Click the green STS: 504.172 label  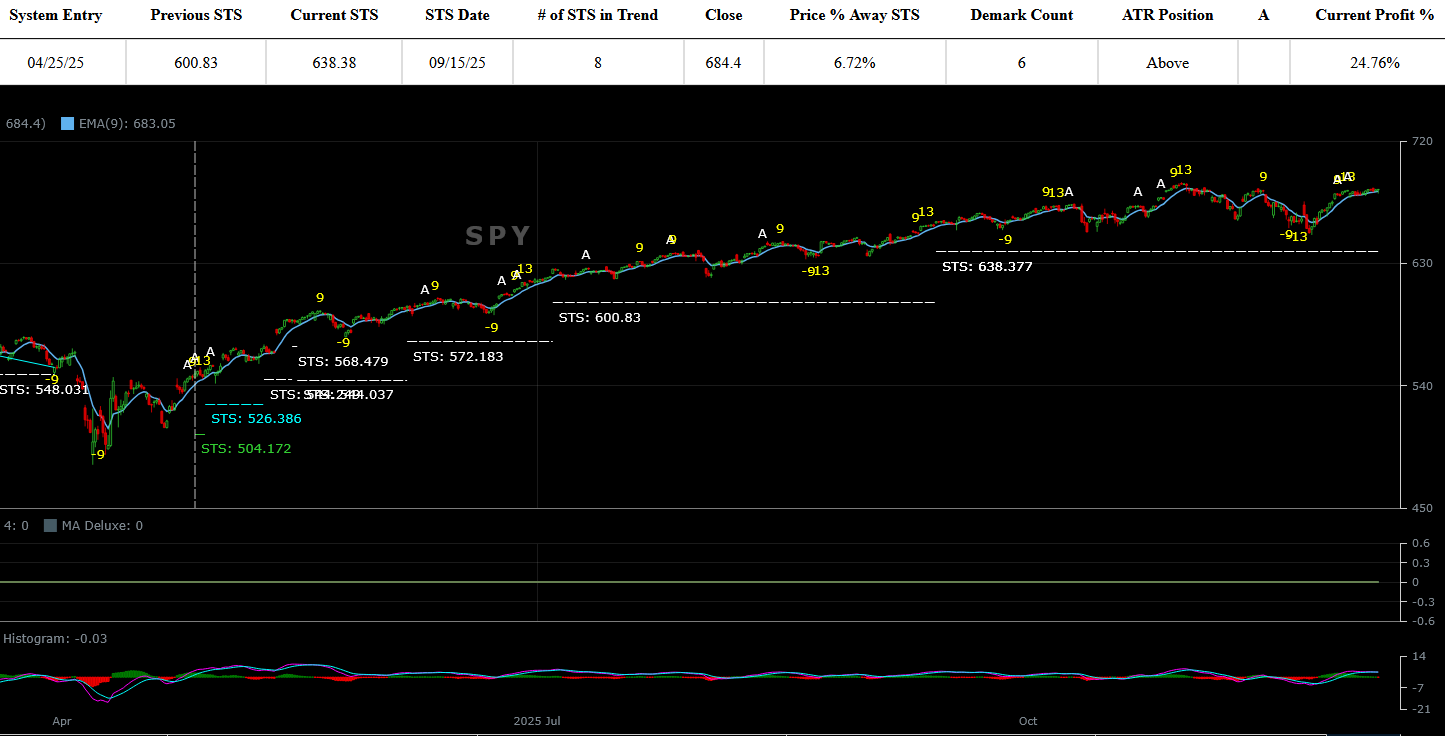pyautogui.click(x=246, y=449)
